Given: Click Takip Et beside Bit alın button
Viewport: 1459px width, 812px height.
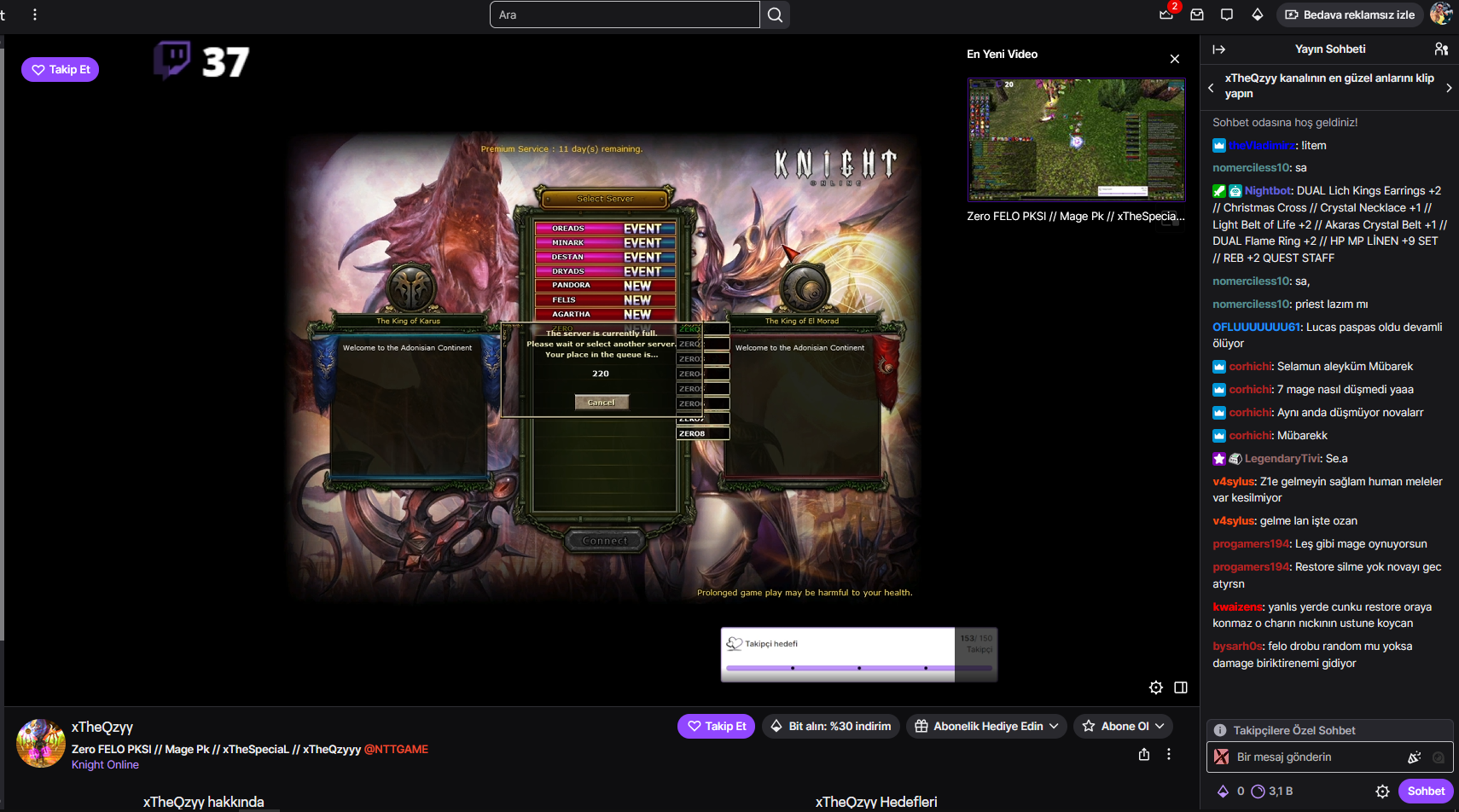Looking at the screenshot, I should coord(717,727).
